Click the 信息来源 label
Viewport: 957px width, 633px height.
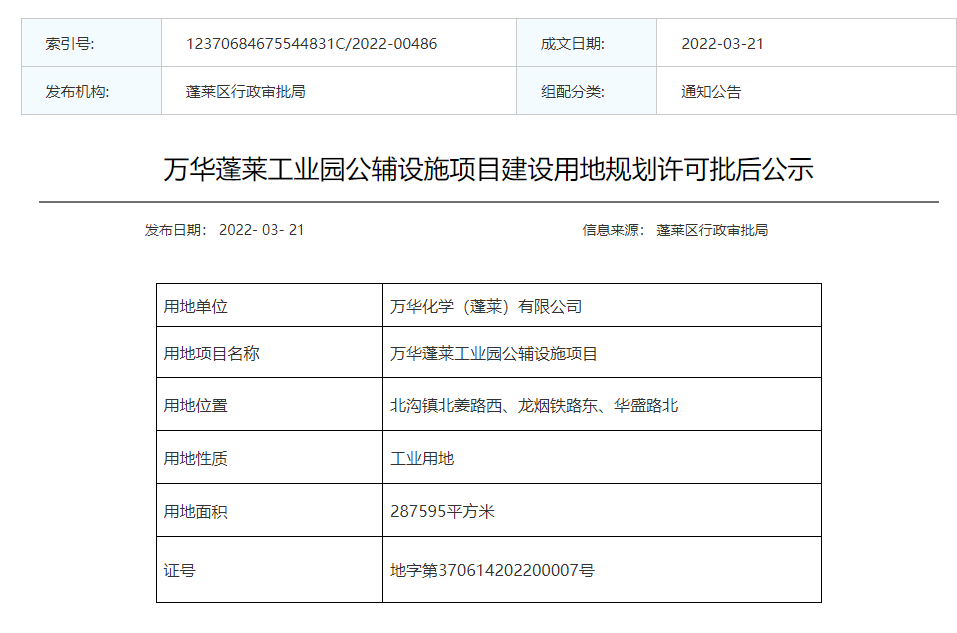[x=613, y=230]
